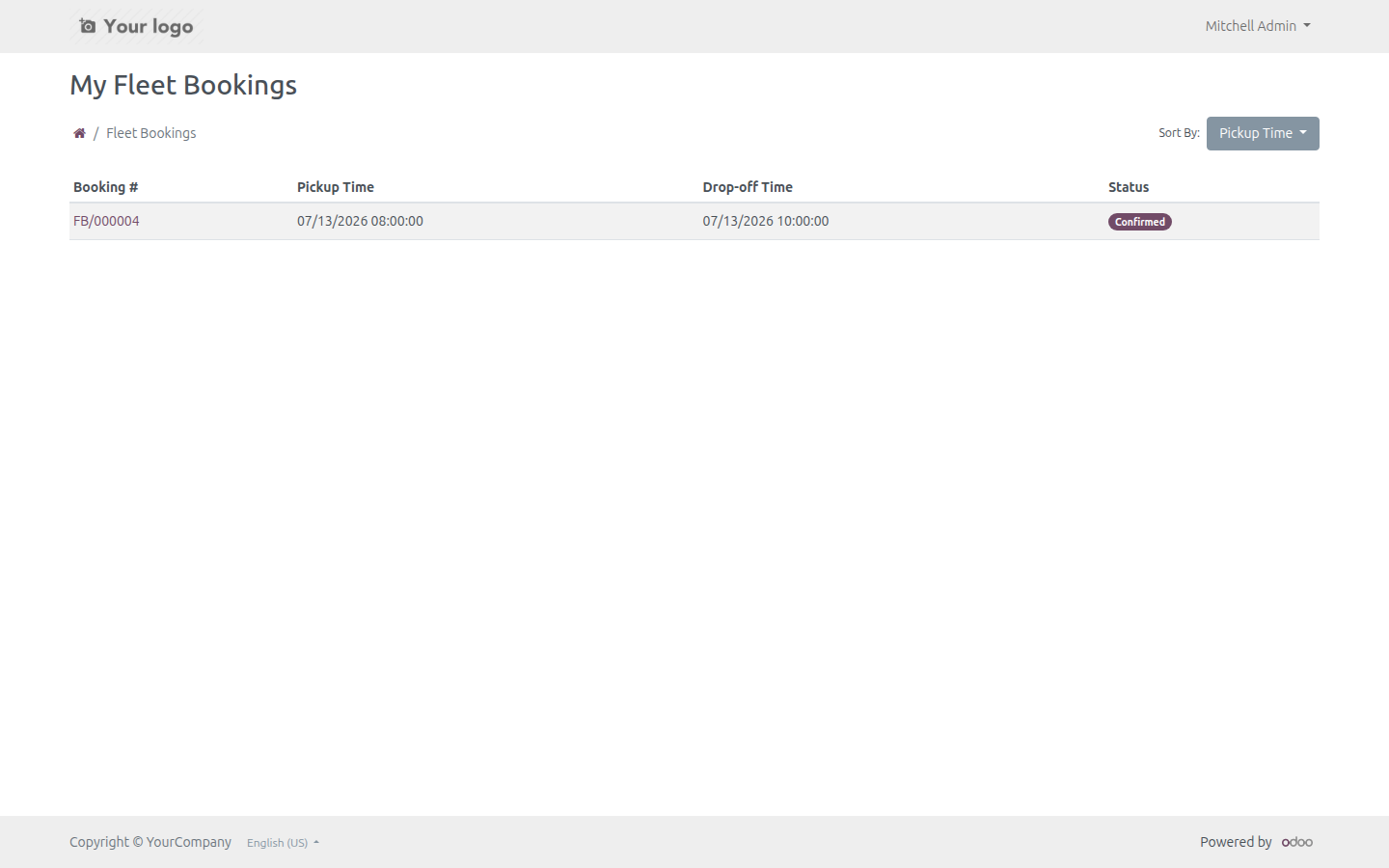Open the English (US) language selector
Viewport: 1389px width, 868px height.
click(x=283, y=843)
